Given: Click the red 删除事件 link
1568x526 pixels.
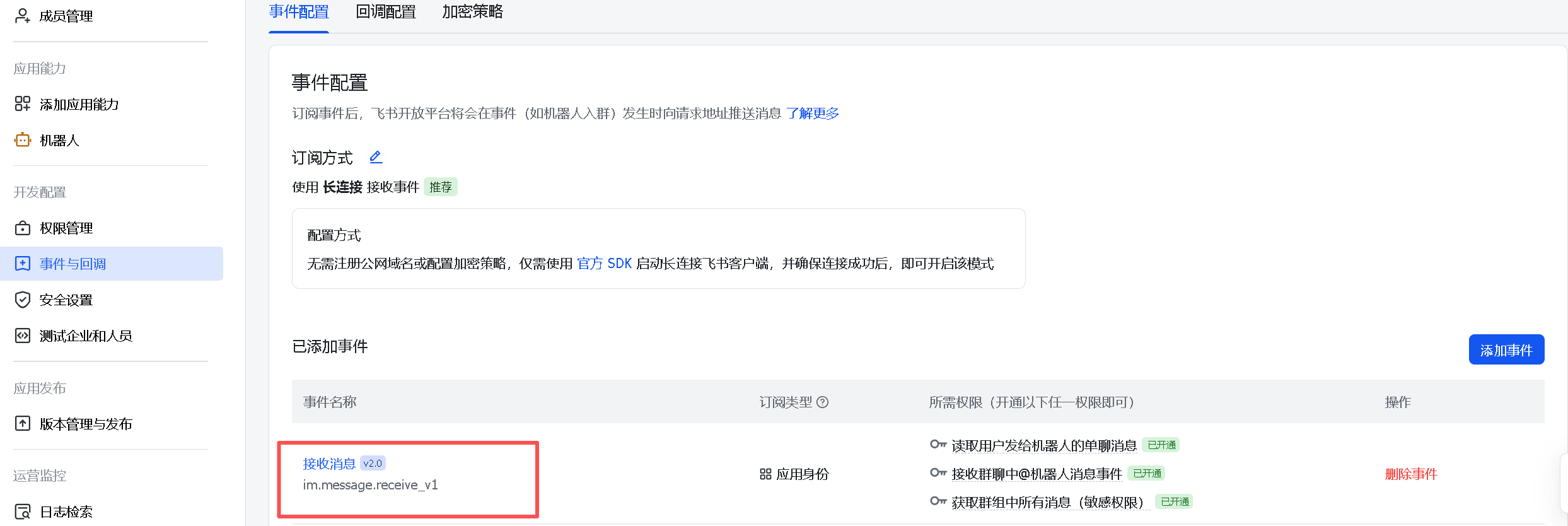Looking at the screenshot, I should click(x=1411, y=474).
